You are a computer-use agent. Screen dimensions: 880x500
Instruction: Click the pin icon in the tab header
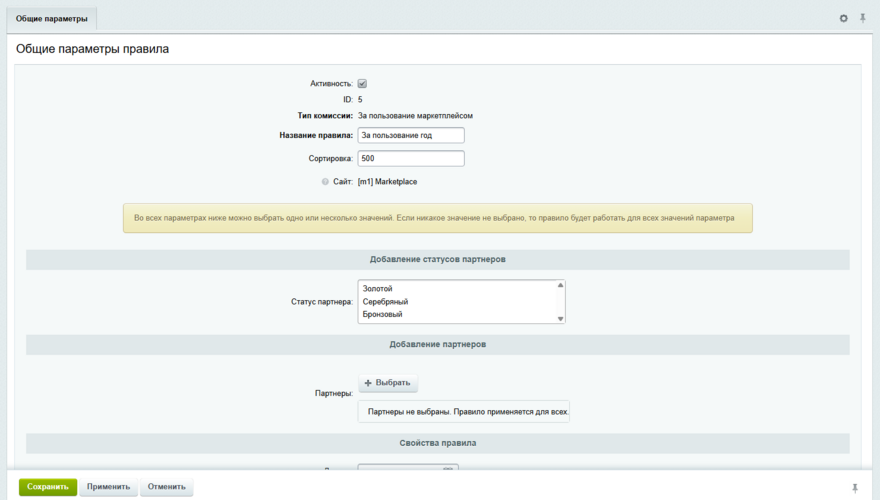pos(862,18)
